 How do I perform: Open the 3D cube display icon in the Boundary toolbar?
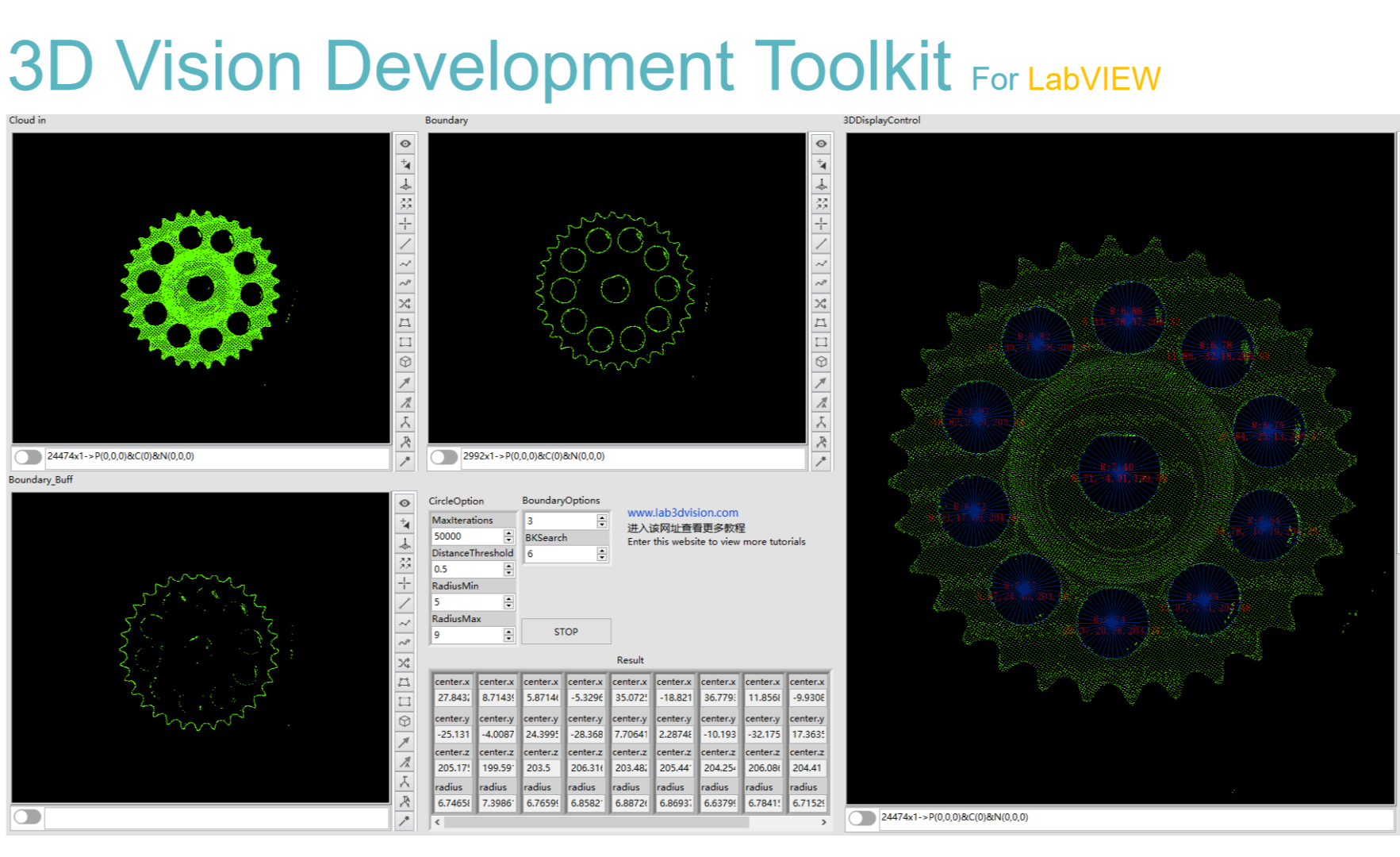point(821,362)
